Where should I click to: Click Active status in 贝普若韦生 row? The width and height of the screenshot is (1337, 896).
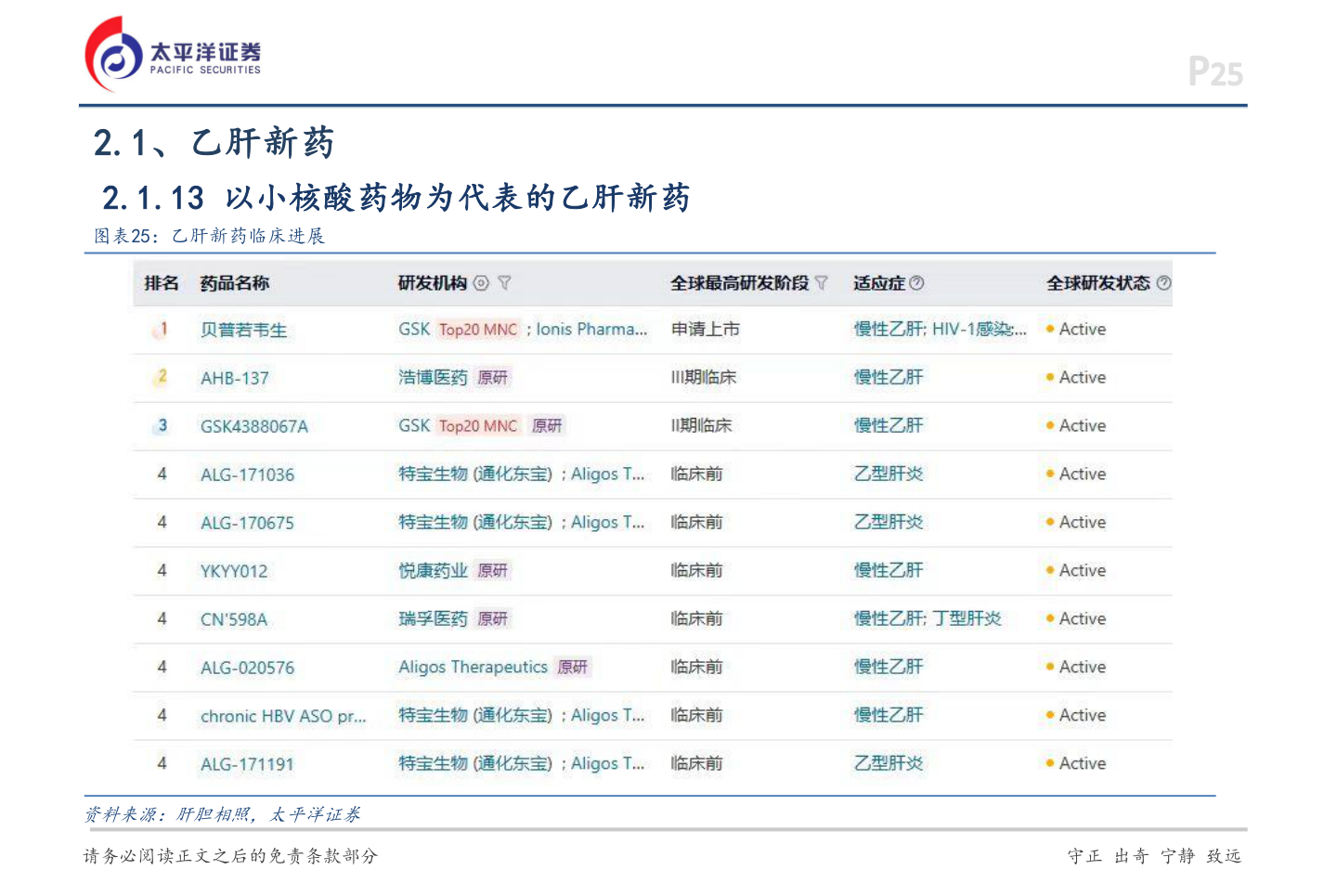[1076, 329]
